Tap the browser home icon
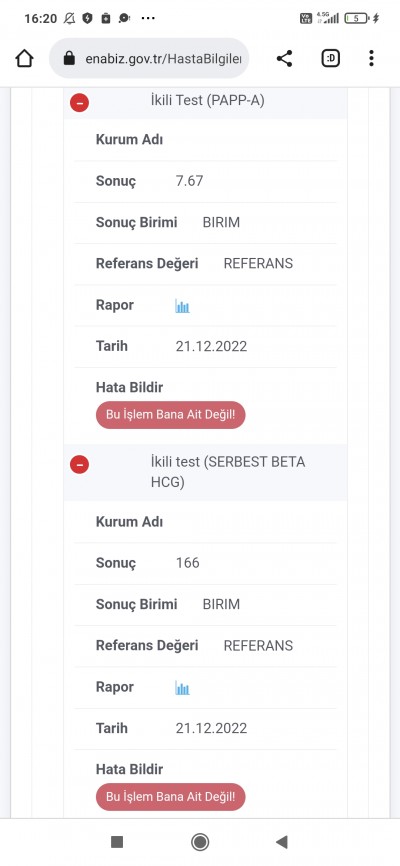This screenshot has width=400, height=866. click(24, 58)
